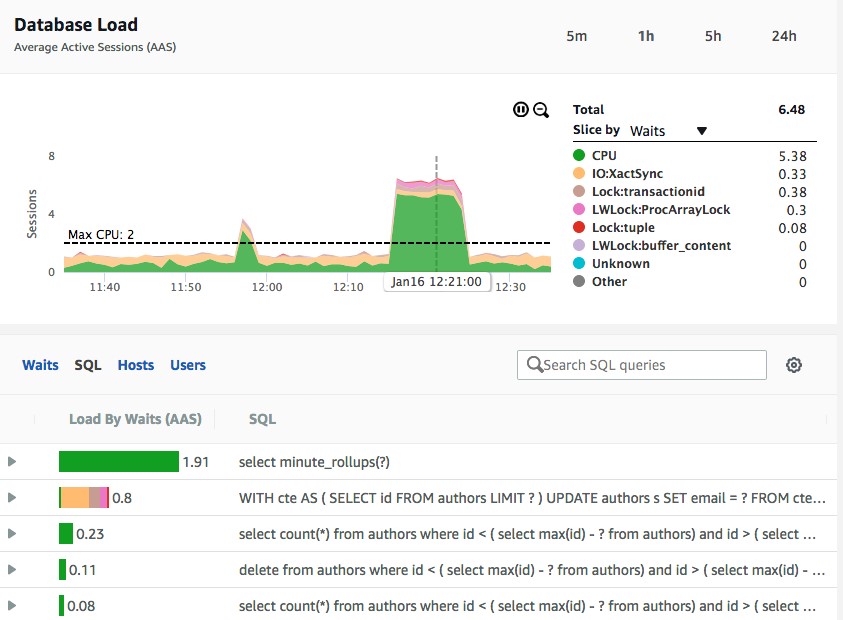Image resolution: width=843 pixels, height=620 pixels.
Task: Set the time range to 24h
Action: (x=784, y=36)
